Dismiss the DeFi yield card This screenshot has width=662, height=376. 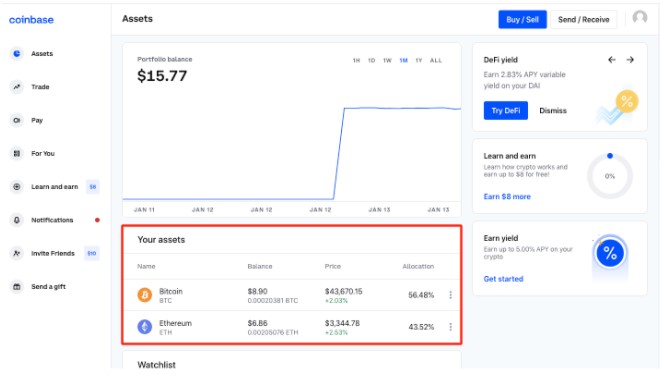pyautogui.click(x=553, y=111)
